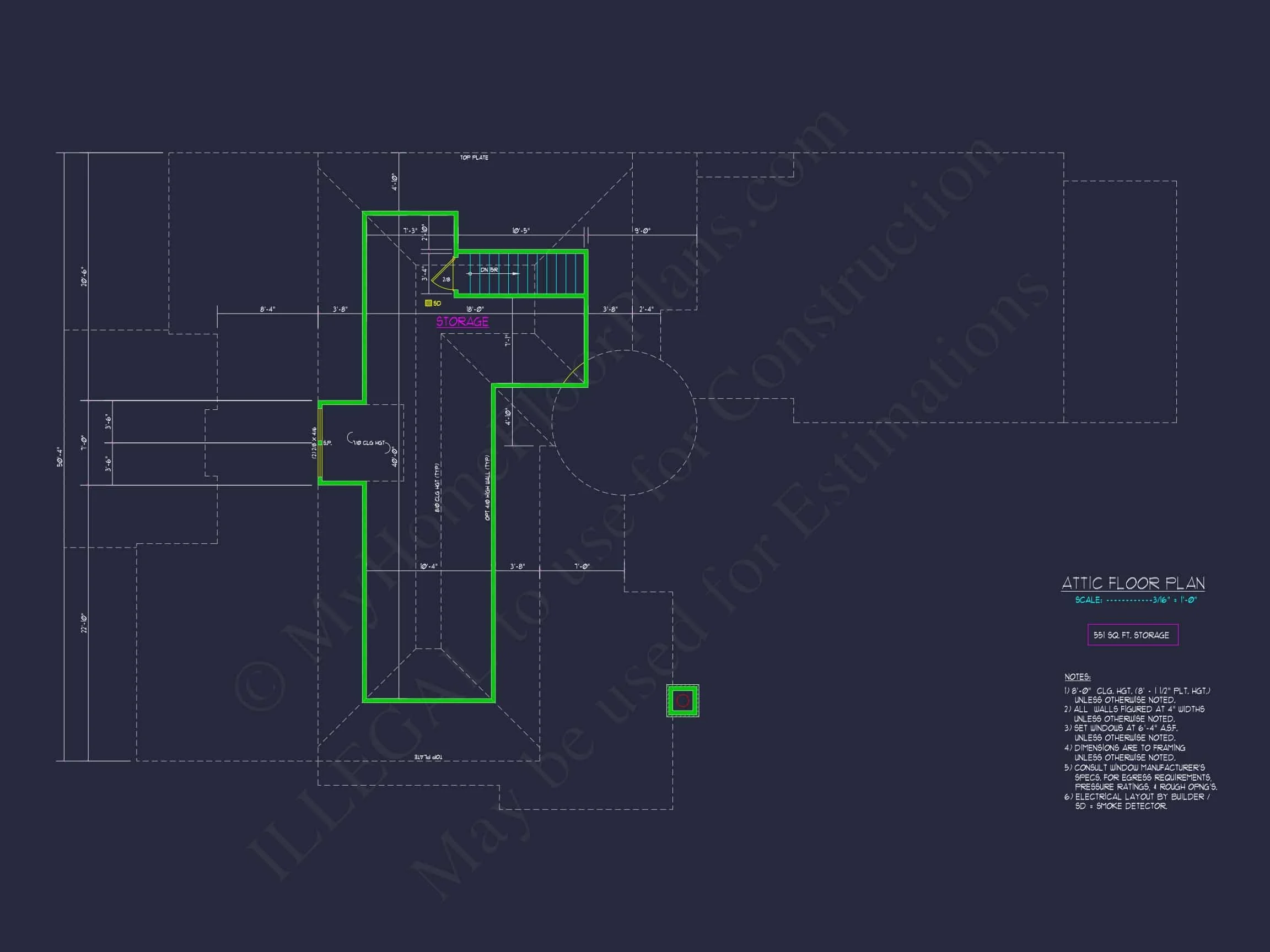Viewport: 1270px width, 952px height.
Task: Click the upper TOP PLATE label
Action: click(473, 157)
